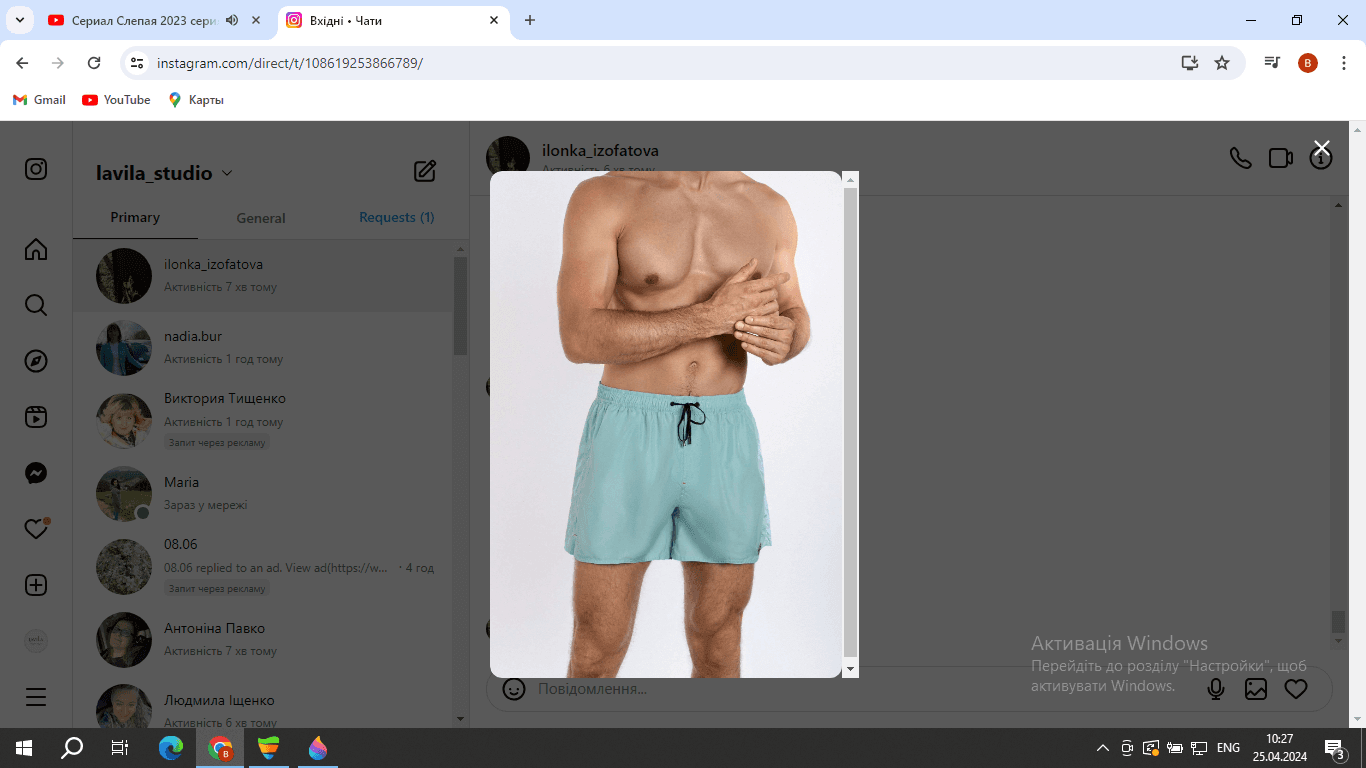Start a new message with the compose icon
The image size is (1366, 768).
(425, 171)
